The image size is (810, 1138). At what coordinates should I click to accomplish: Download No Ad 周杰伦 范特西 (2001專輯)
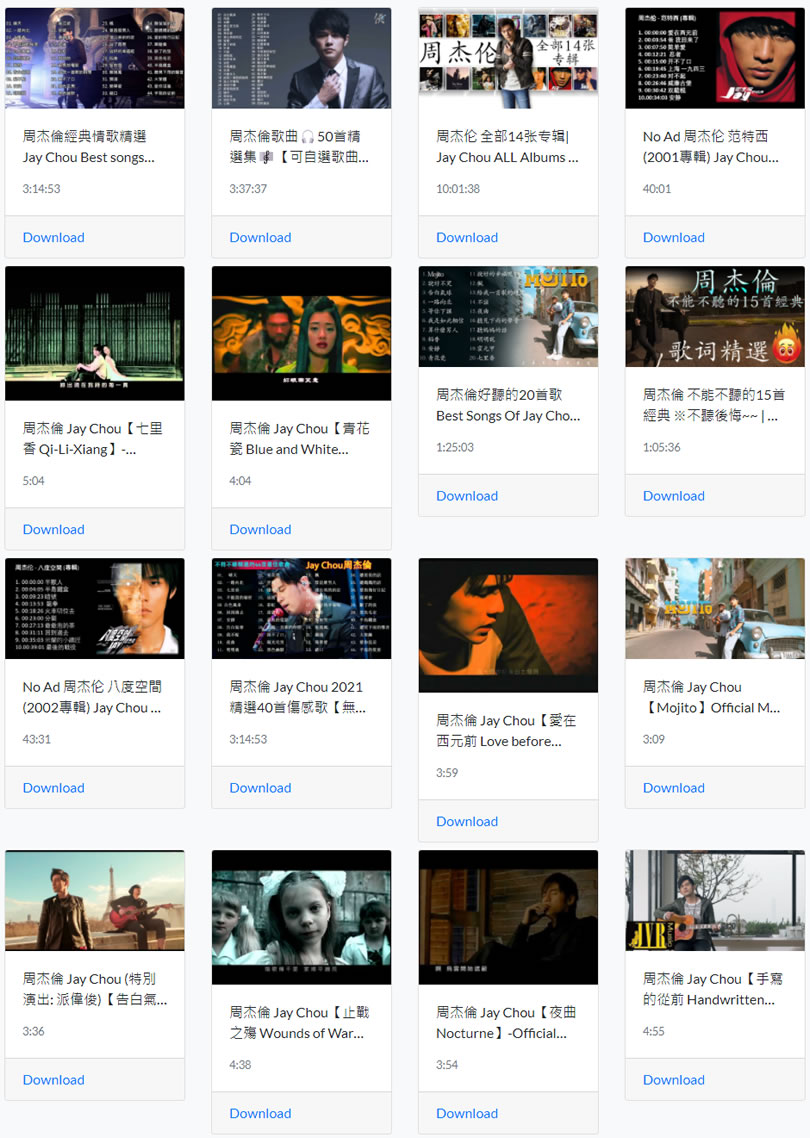pyautogui.click(x=674, y=237)
